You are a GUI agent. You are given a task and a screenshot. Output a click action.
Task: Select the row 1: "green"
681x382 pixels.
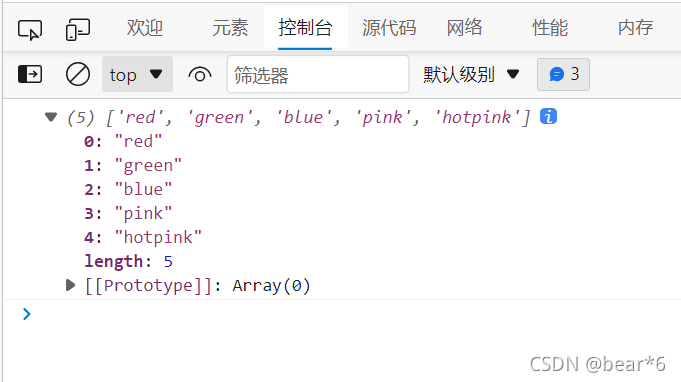(x=133, y=165)
